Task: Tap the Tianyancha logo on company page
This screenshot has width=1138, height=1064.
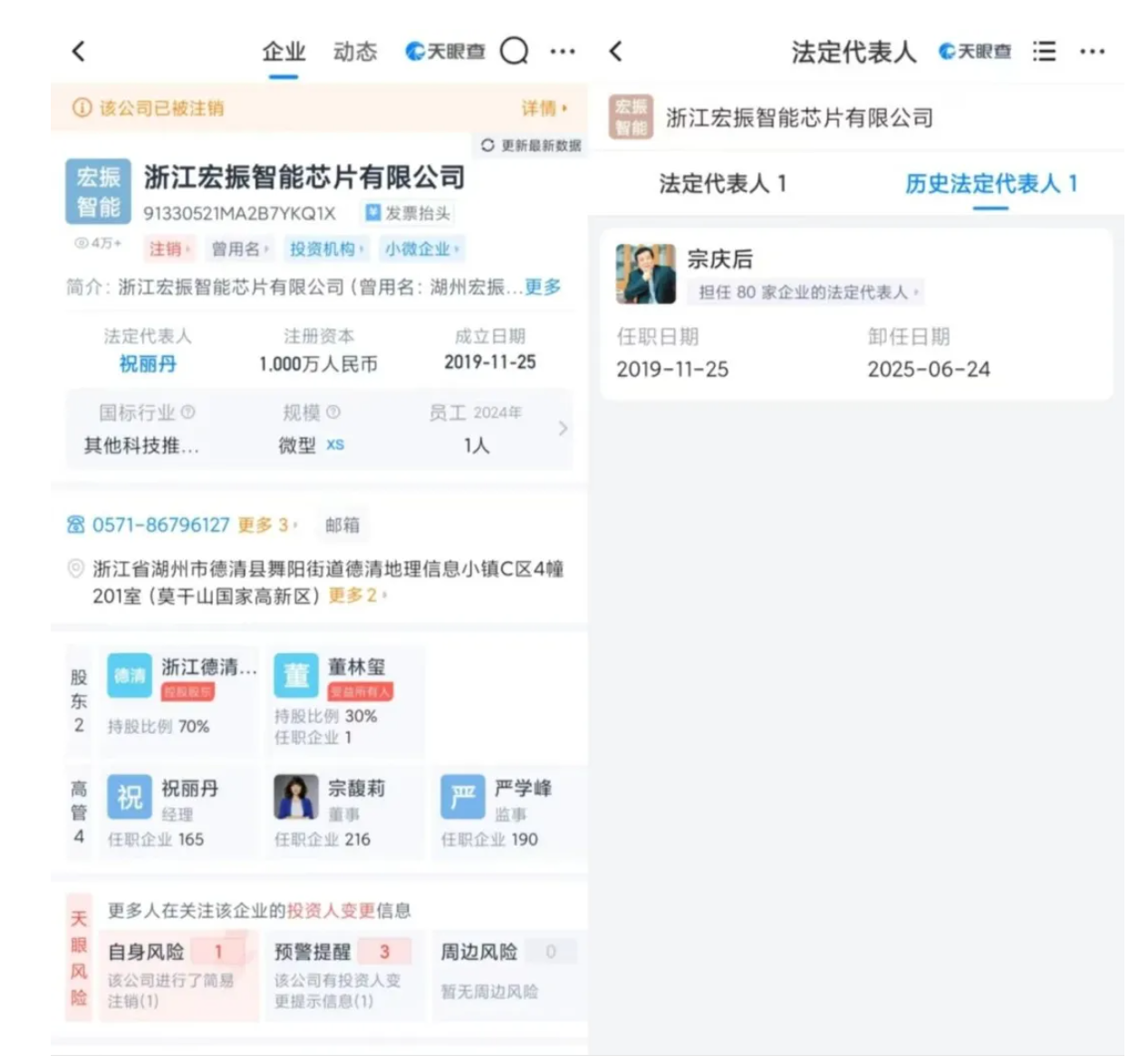Action: tap(445, 52)
